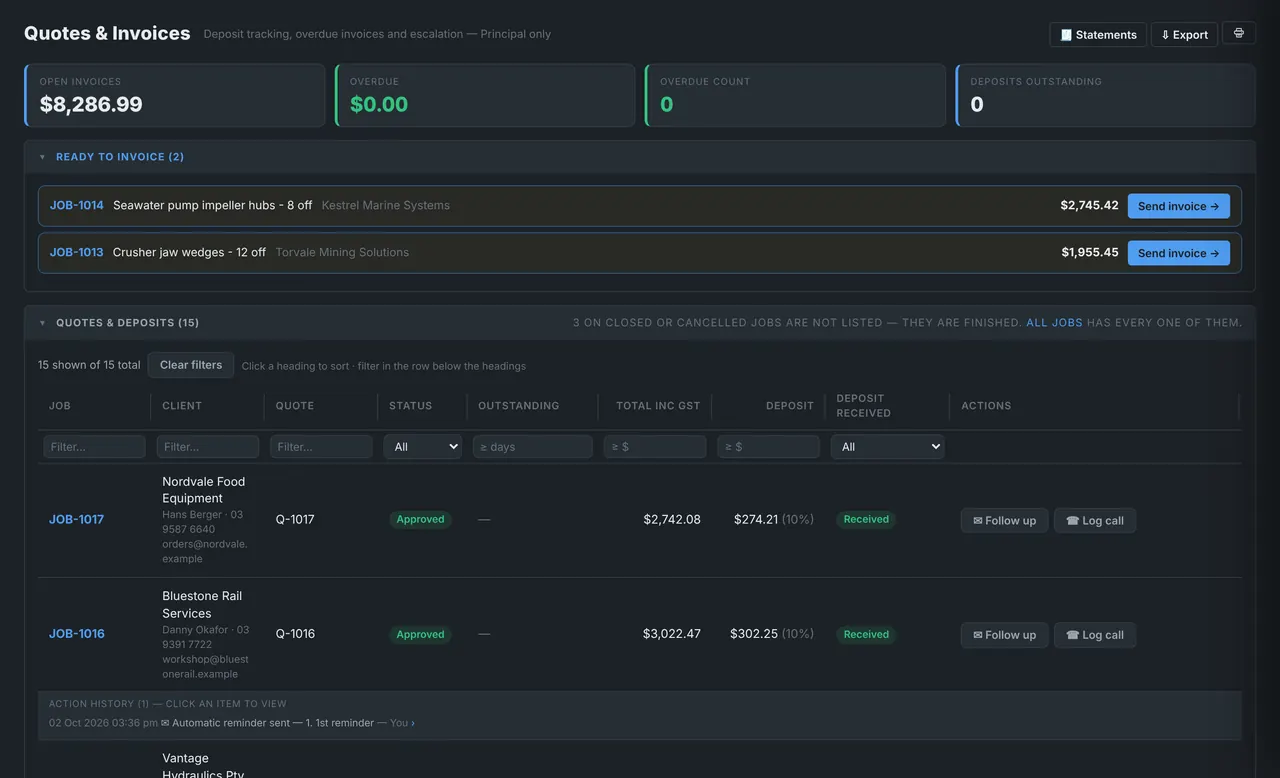This screenshot has width=1280, height=778.
Task: Sort by Total Inc GST heading
Action: tap(658, 406)
